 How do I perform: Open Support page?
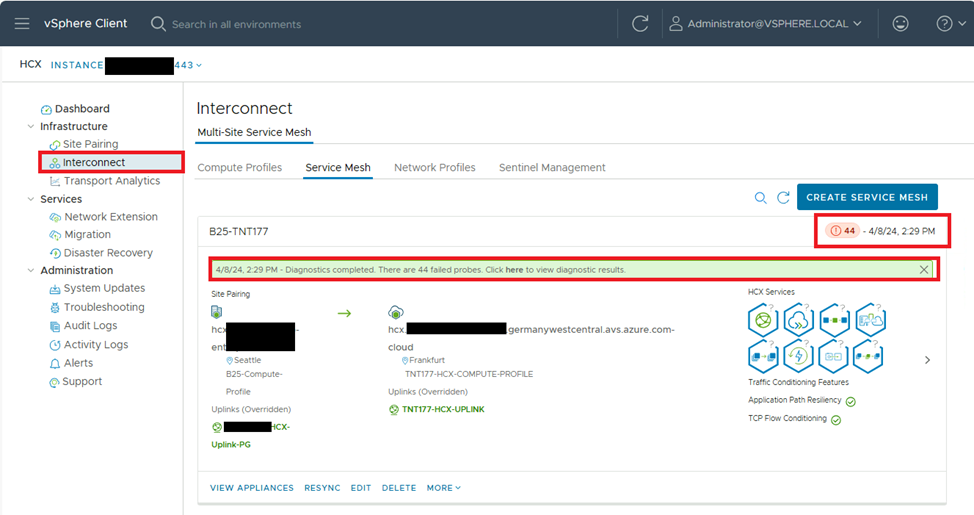[76, 381]
